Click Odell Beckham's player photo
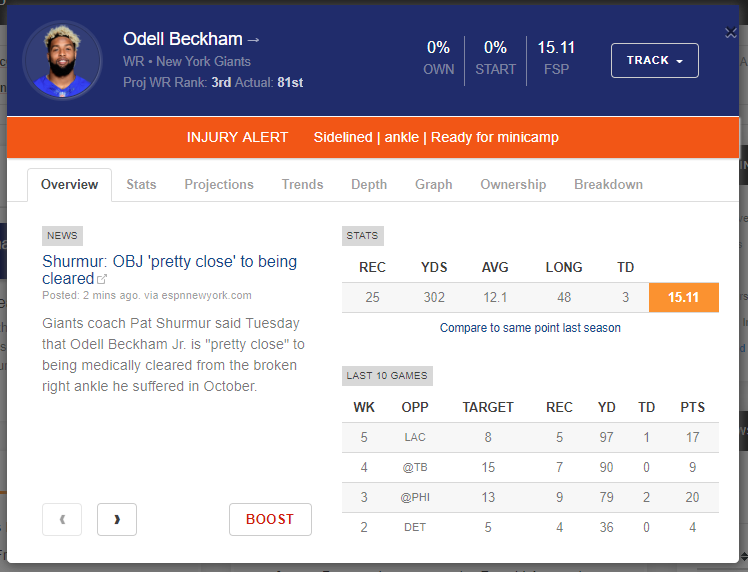748x572 pixels. [62, 60]
